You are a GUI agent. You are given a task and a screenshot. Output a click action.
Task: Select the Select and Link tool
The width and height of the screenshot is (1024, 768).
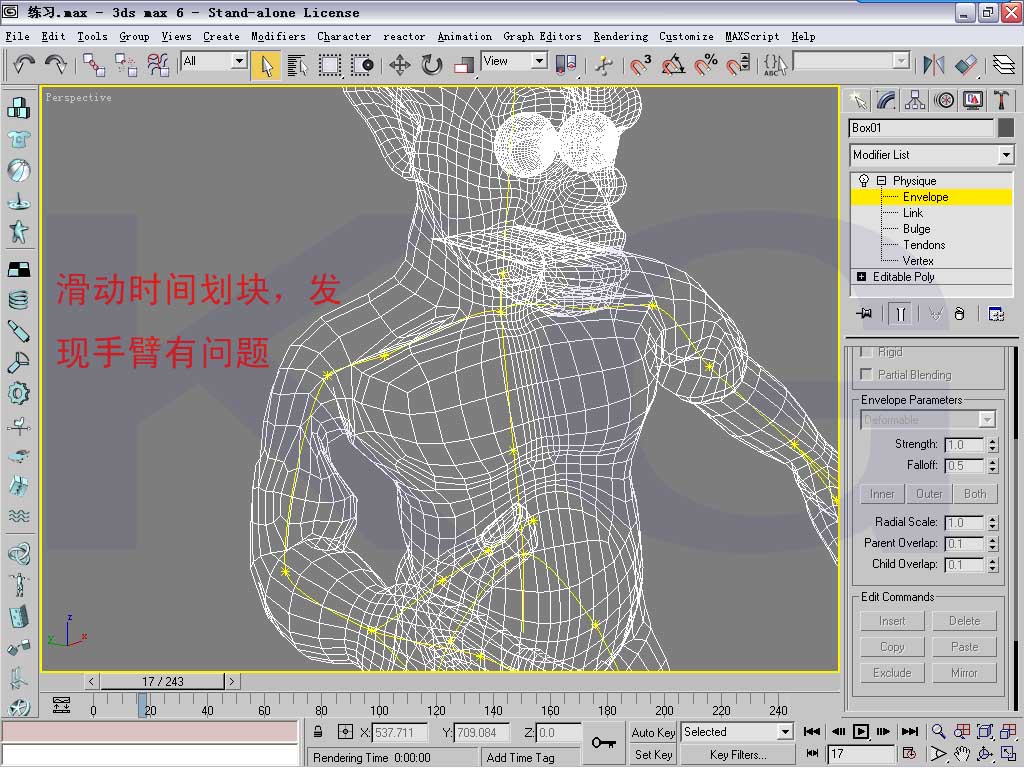pyautogui.click(x=93, y=65)
